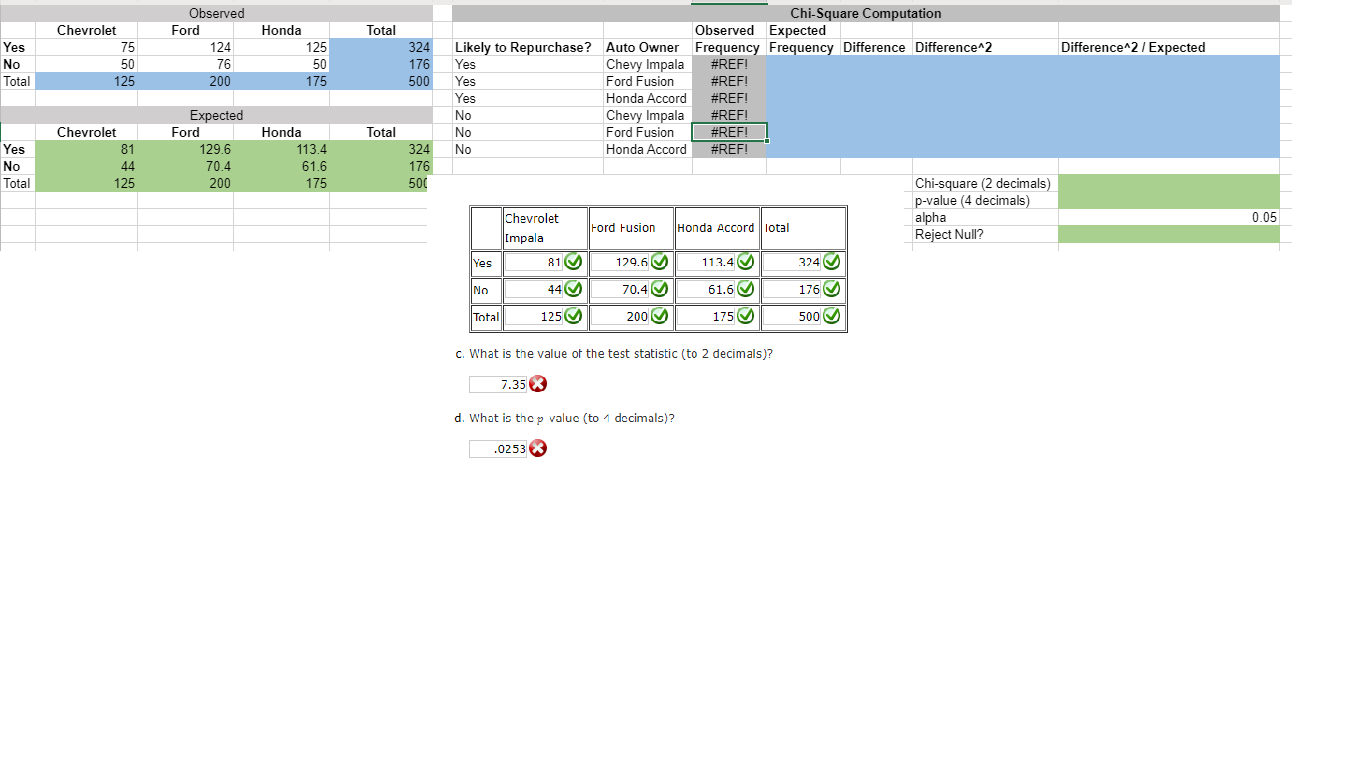Click the green checkmark next to 129.6 answer box
The image size is (1366, 768).
(660, 262)
